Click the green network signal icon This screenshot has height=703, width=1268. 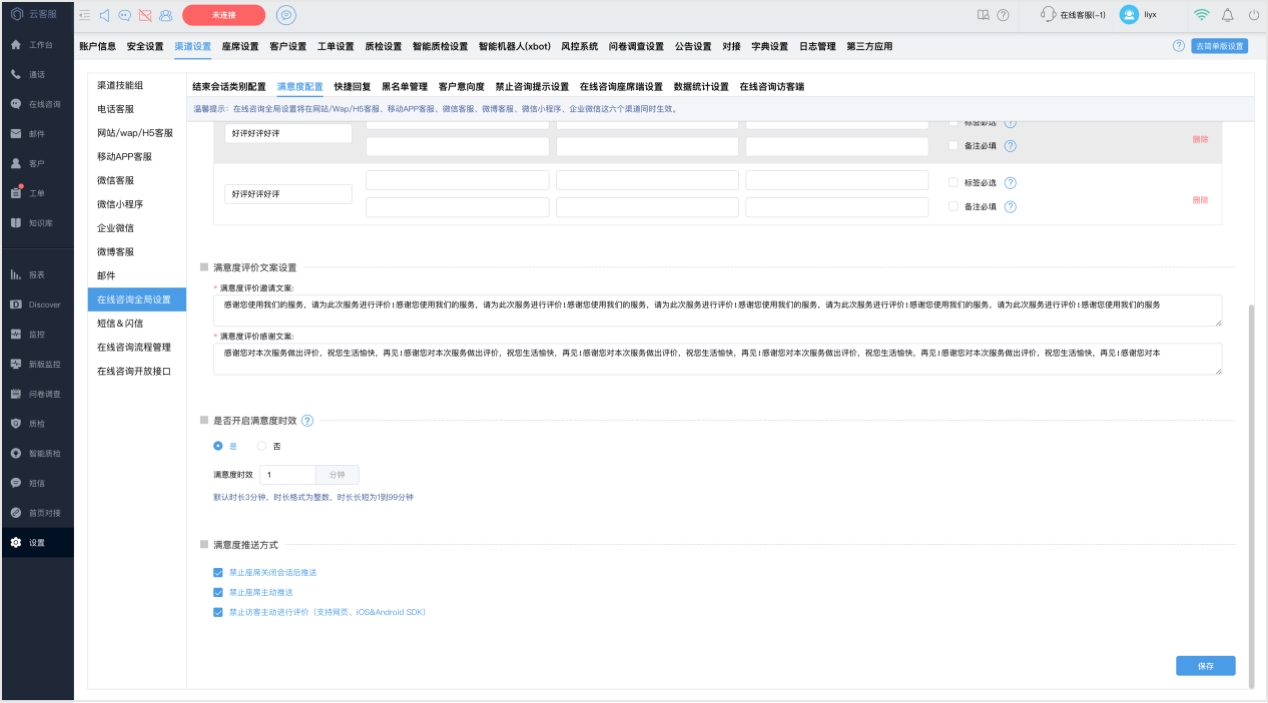1201,15
